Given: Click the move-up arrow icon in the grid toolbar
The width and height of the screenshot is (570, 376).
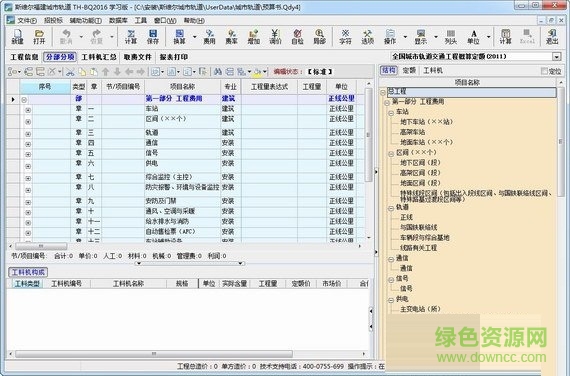Looking at the screenshot, I should pos(105,72).
